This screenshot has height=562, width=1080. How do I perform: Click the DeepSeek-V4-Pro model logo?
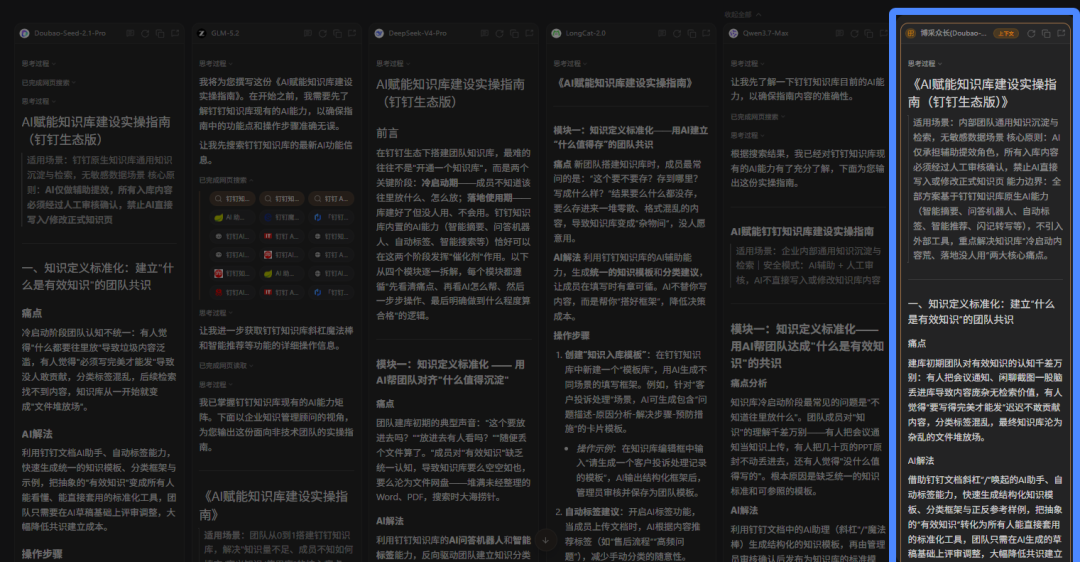[379, 33]
